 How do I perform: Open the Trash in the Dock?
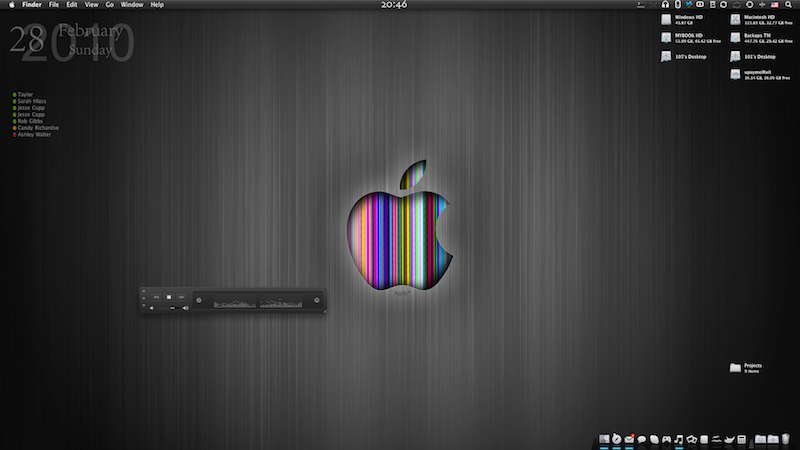click(785, 439)
